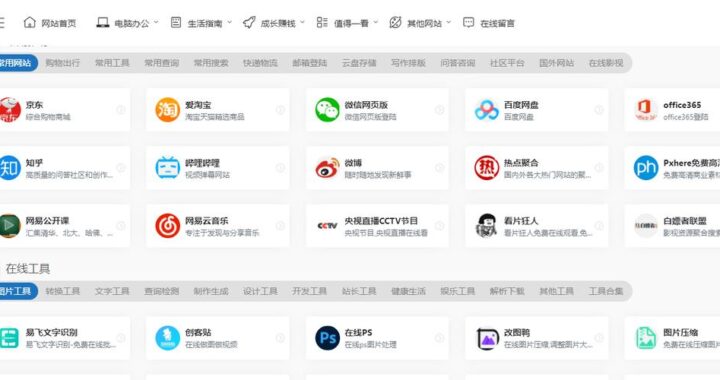
Task: Switch to the 解析下载 tab
Action: click(507, 291)
